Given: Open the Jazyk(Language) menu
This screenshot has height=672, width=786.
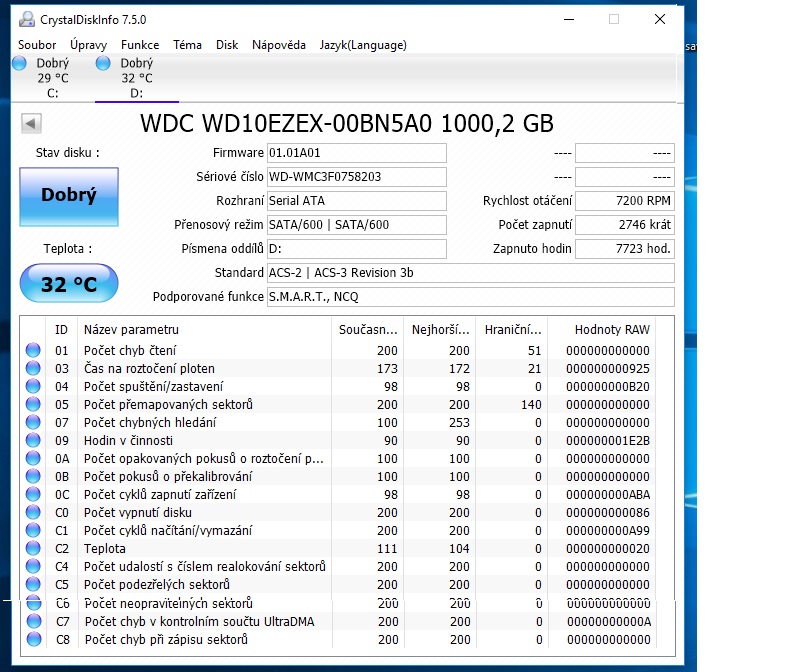Looking at the screenshot, I should point(363,45).
